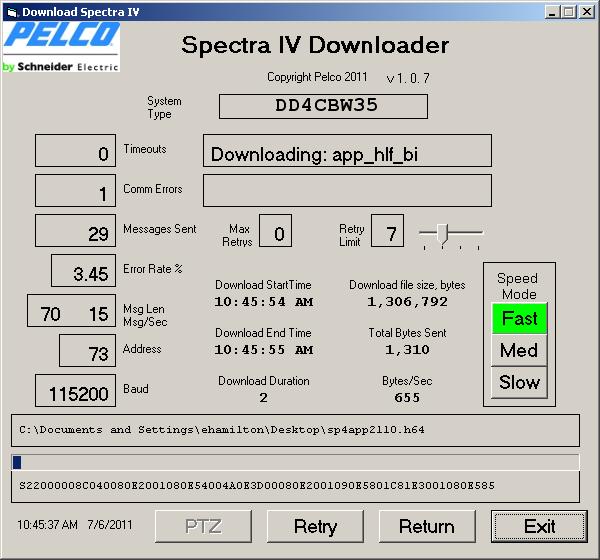This screenshot has height=560, width=600.
Task: Click the Copyright Pelco 2011 text
Action: pyautogui.click(x=317, y=77)
